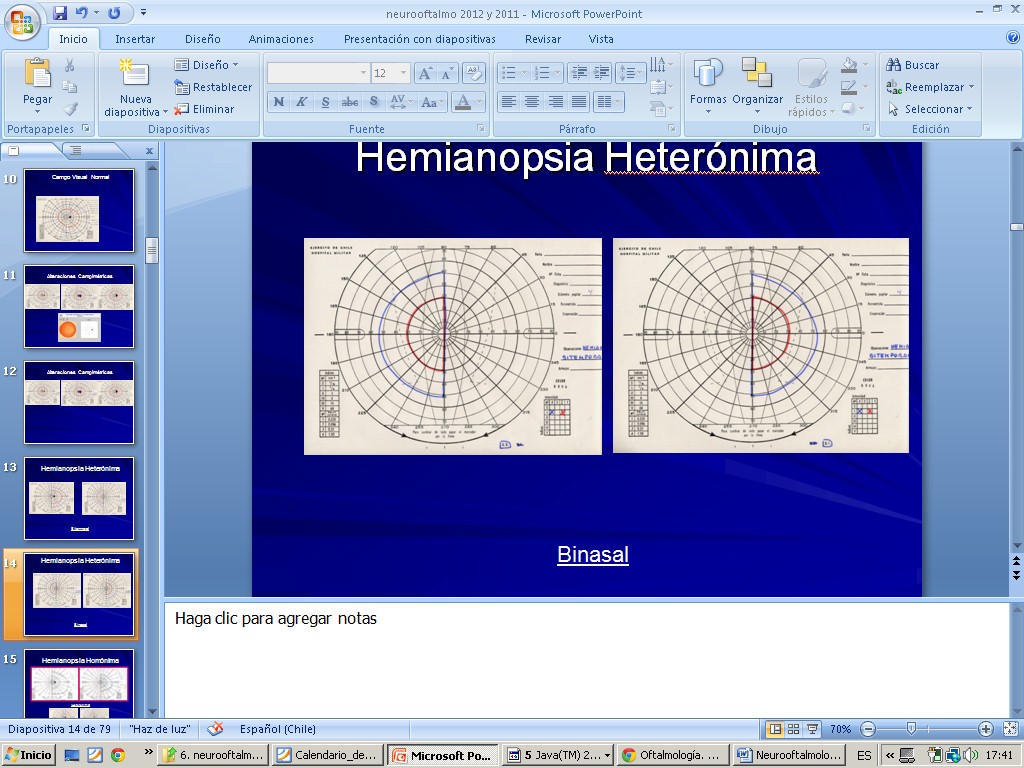Click the Buscar binoculars icon
The image size is (1024, 768).
pos(894,65)
